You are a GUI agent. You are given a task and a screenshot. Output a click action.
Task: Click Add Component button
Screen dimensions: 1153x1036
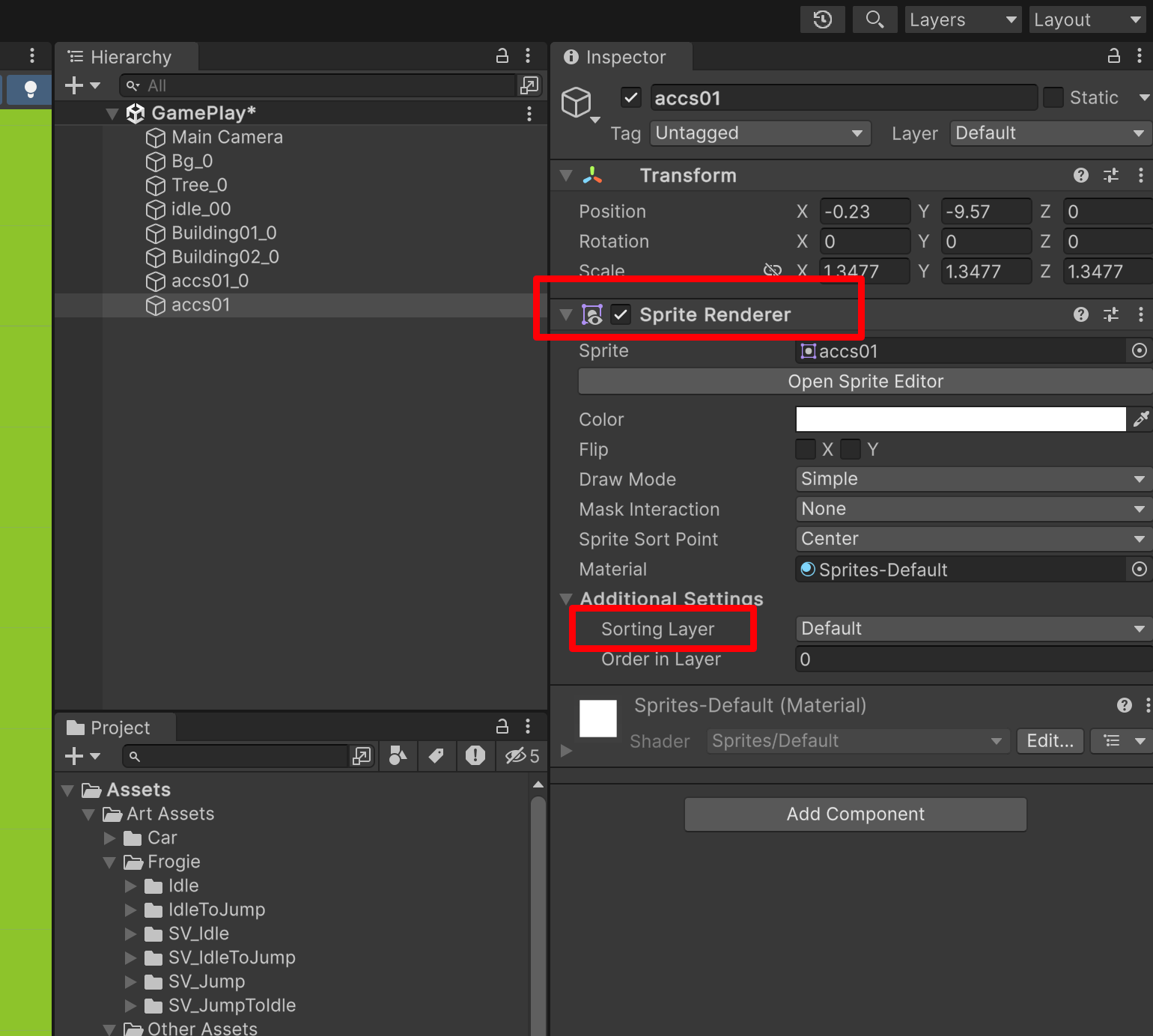[x=856, y=814]
